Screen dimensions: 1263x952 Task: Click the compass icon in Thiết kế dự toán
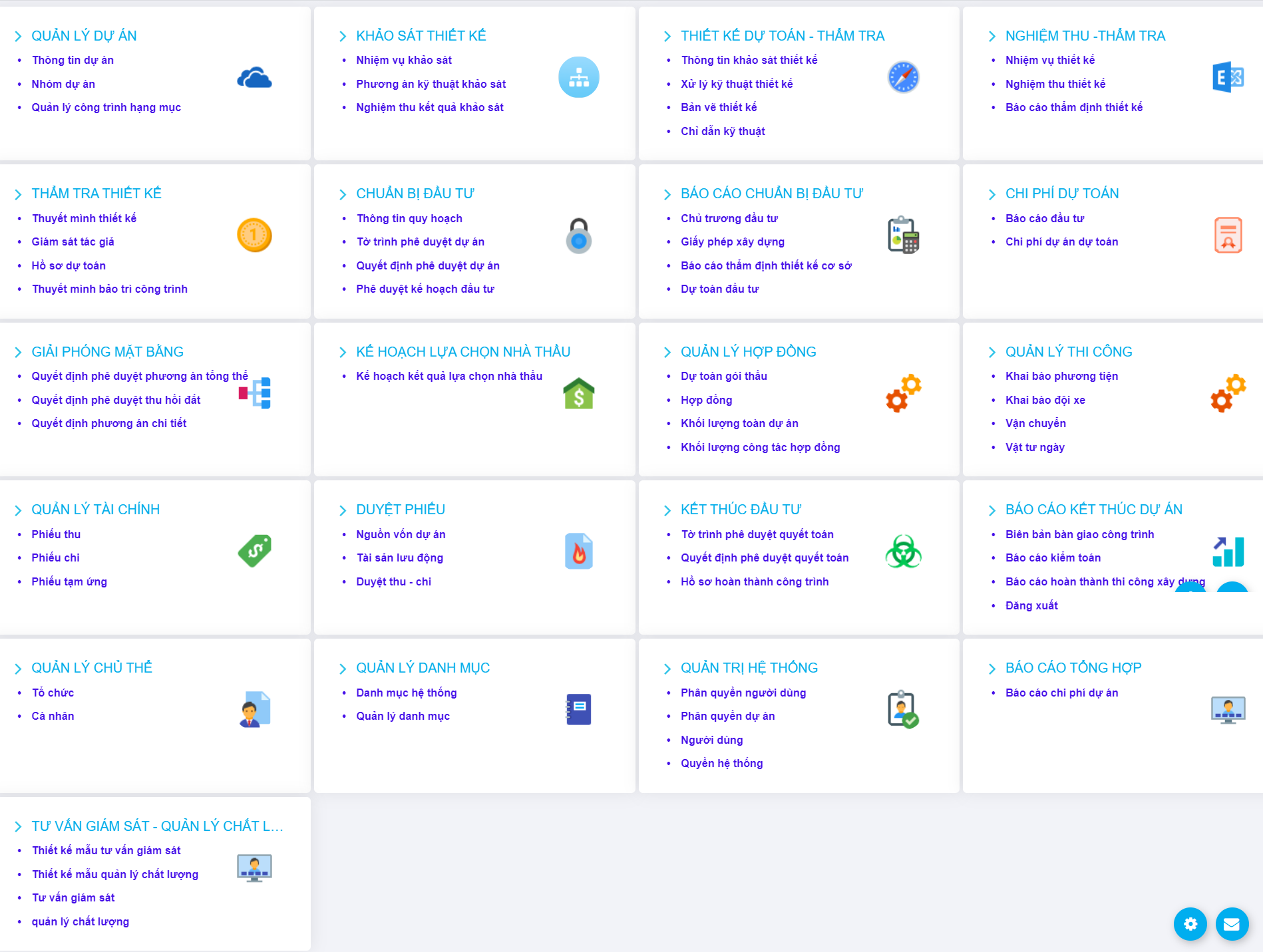[x=903, y=77]
